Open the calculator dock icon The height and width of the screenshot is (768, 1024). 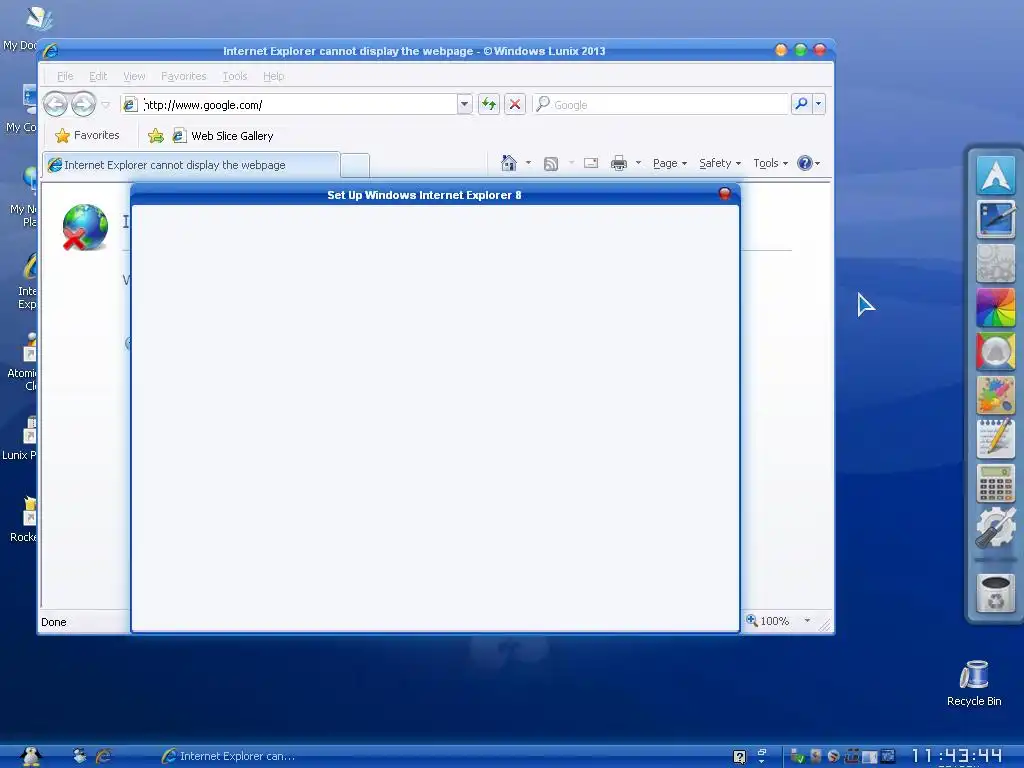[x=995, y=483]
